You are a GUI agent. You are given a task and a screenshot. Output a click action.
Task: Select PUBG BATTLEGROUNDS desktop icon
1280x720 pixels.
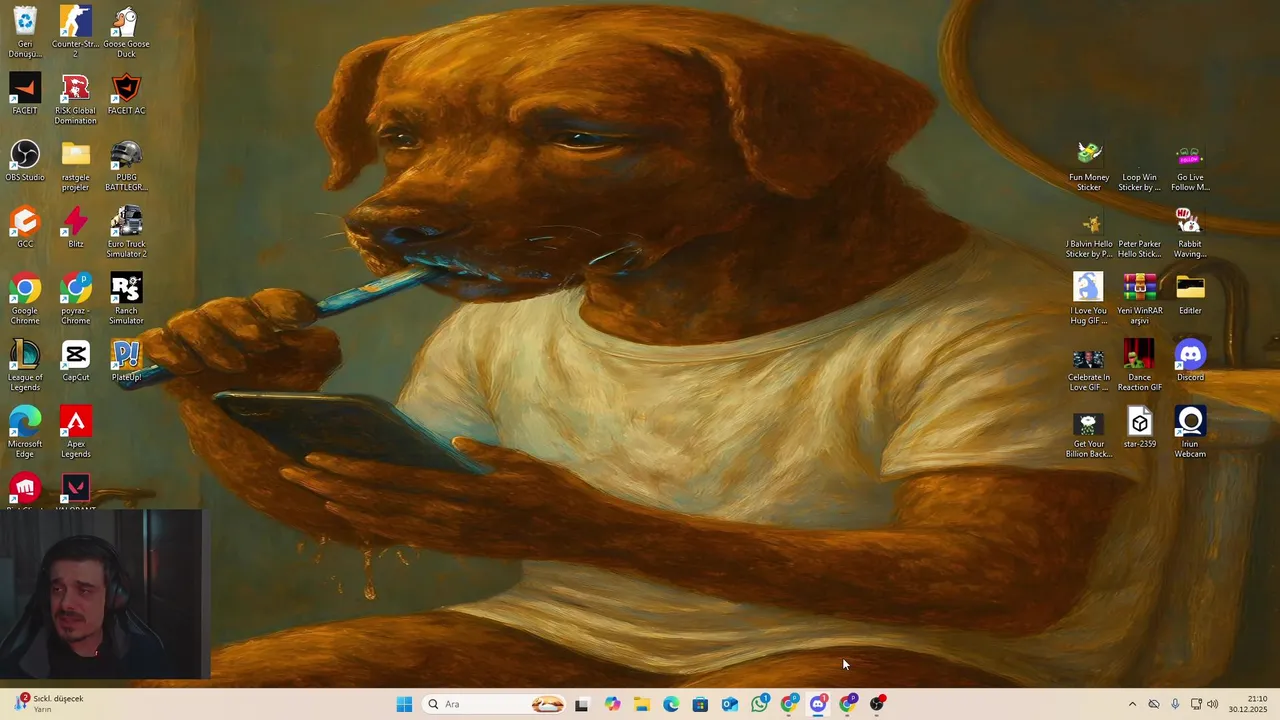tap(126, 165)
